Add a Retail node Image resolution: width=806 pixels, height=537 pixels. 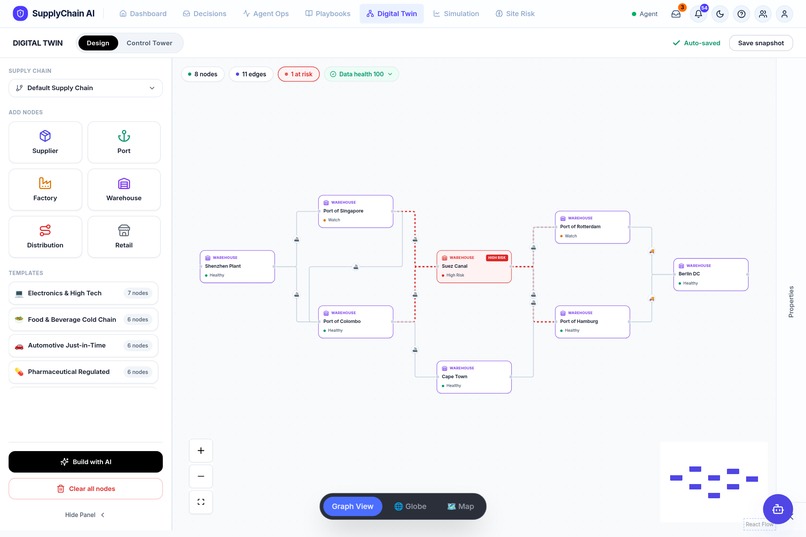124,237
